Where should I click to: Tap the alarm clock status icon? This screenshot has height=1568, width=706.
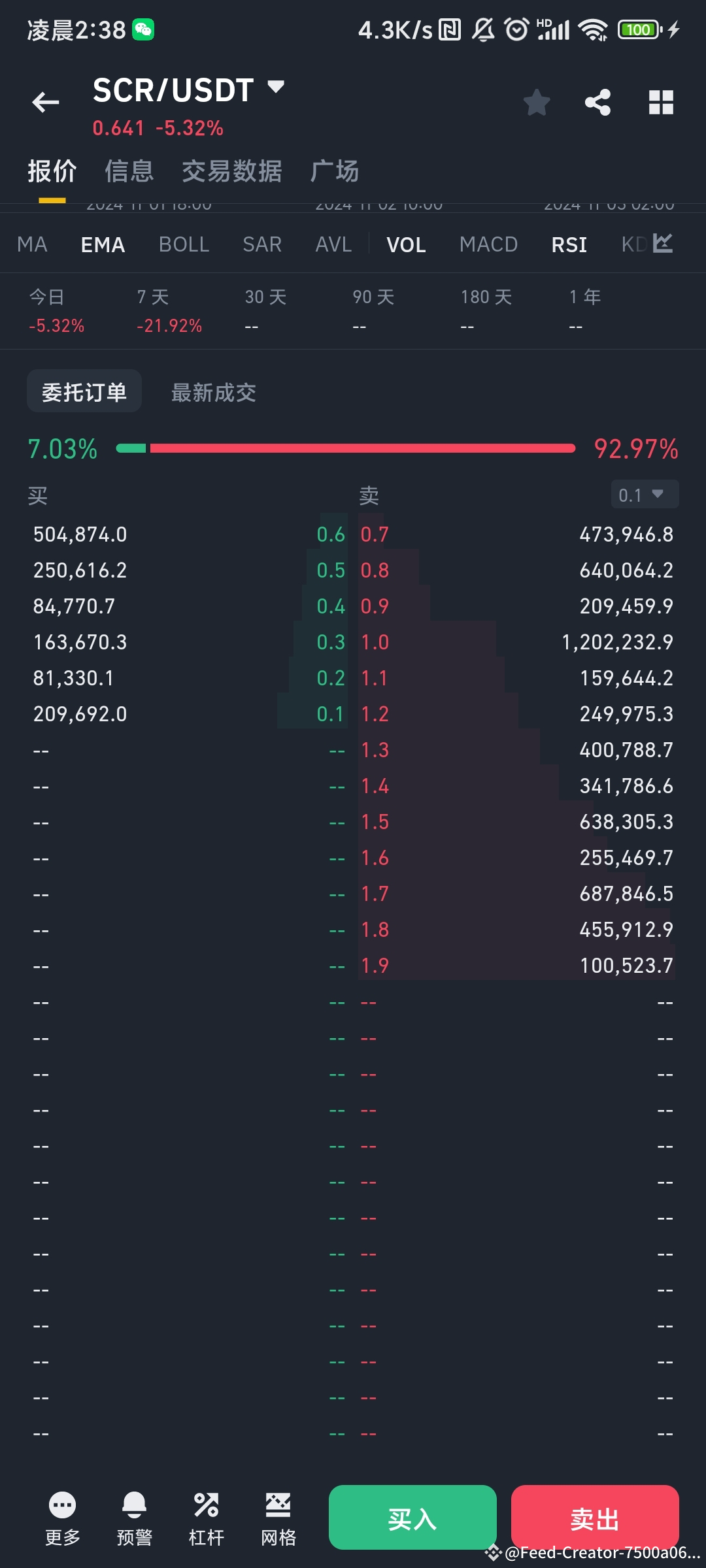[x=517, y=30]
